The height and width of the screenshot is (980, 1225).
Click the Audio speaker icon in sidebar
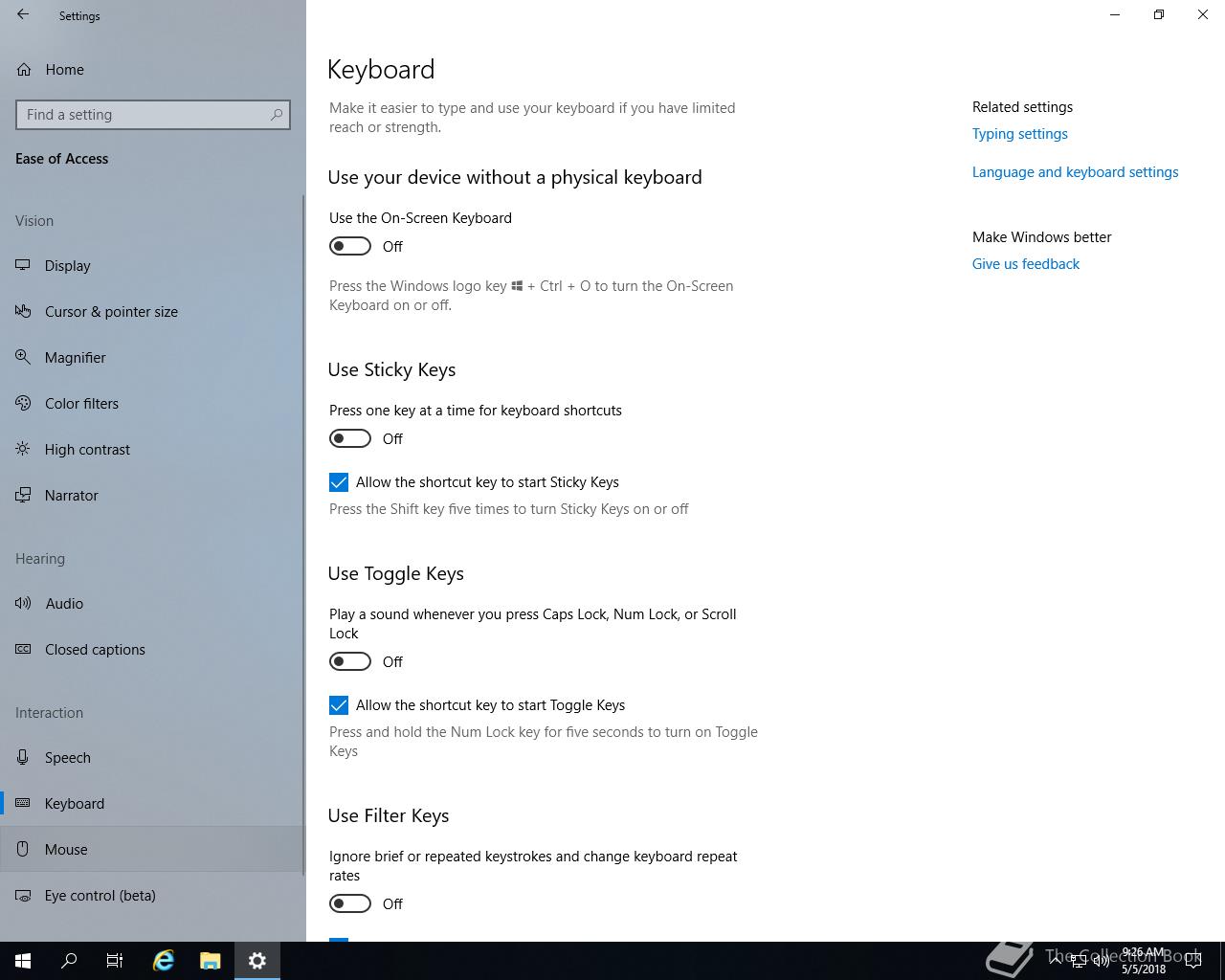(23, 603)
